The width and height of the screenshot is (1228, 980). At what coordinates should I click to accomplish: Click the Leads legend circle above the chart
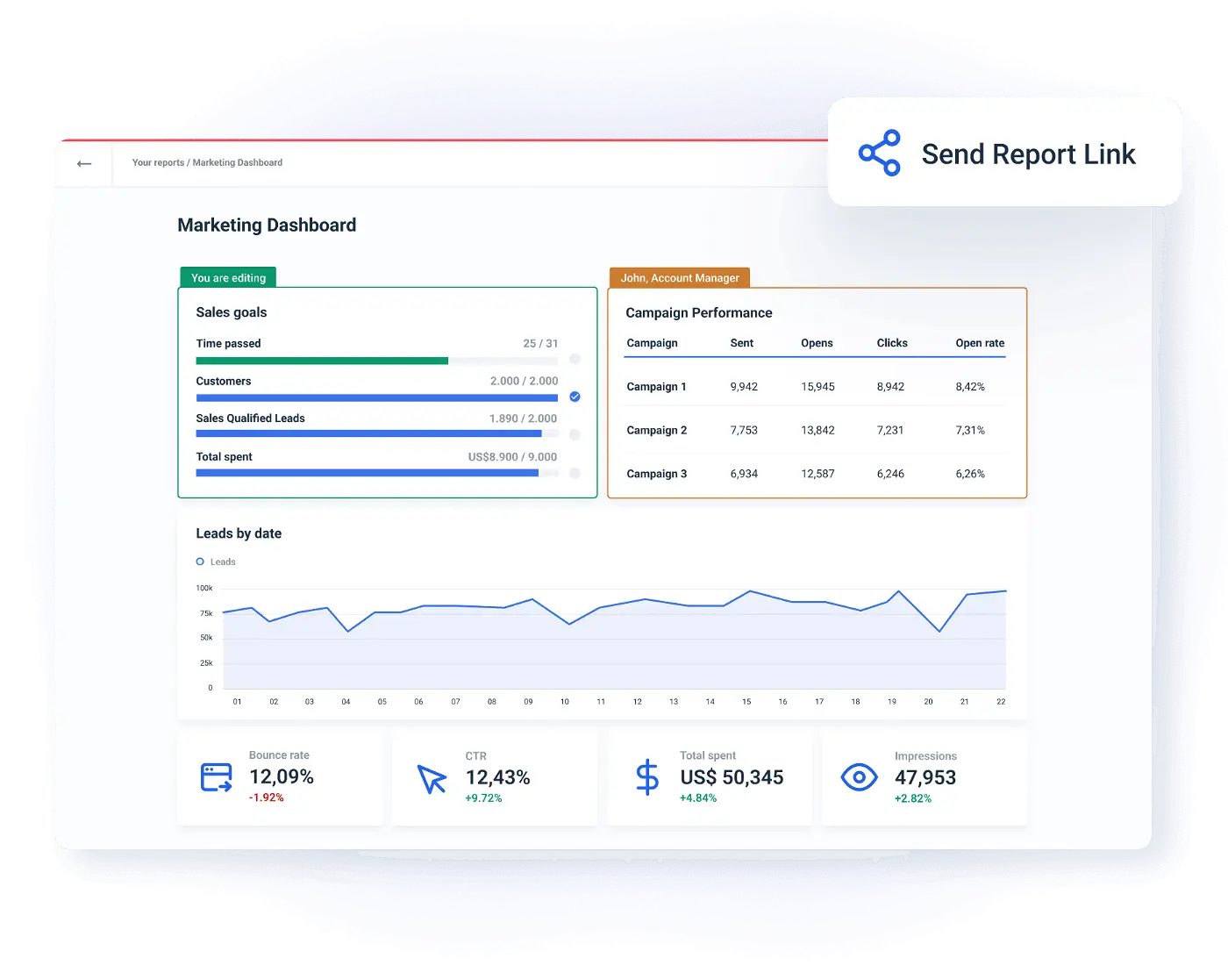pyautogui.click(x=201, y=562)
